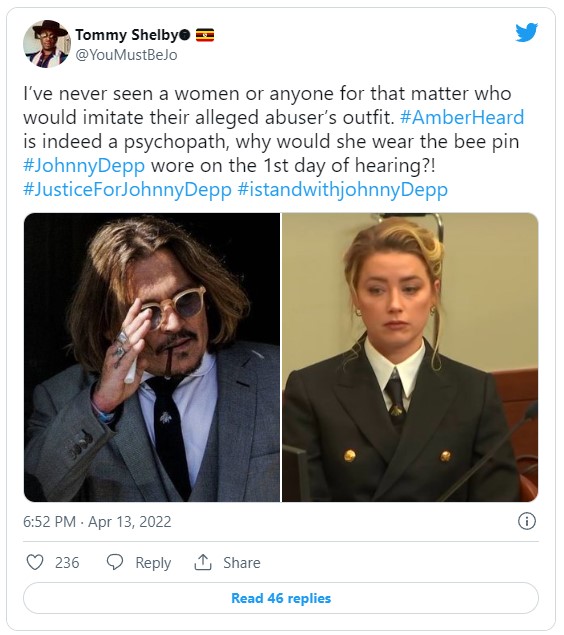This screenshot has width=564, height=635.
Task: Click the reply speech bubble icon
Action: tap(115, 562)
